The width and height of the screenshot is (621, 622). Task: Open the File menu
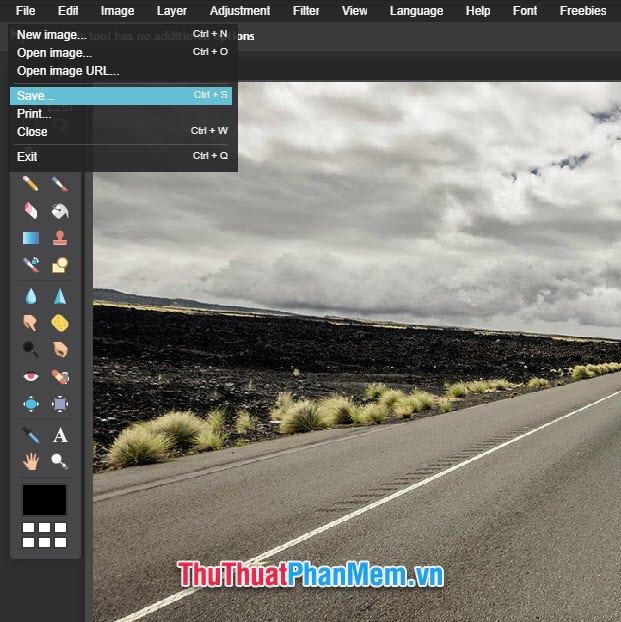pos(25,11)
